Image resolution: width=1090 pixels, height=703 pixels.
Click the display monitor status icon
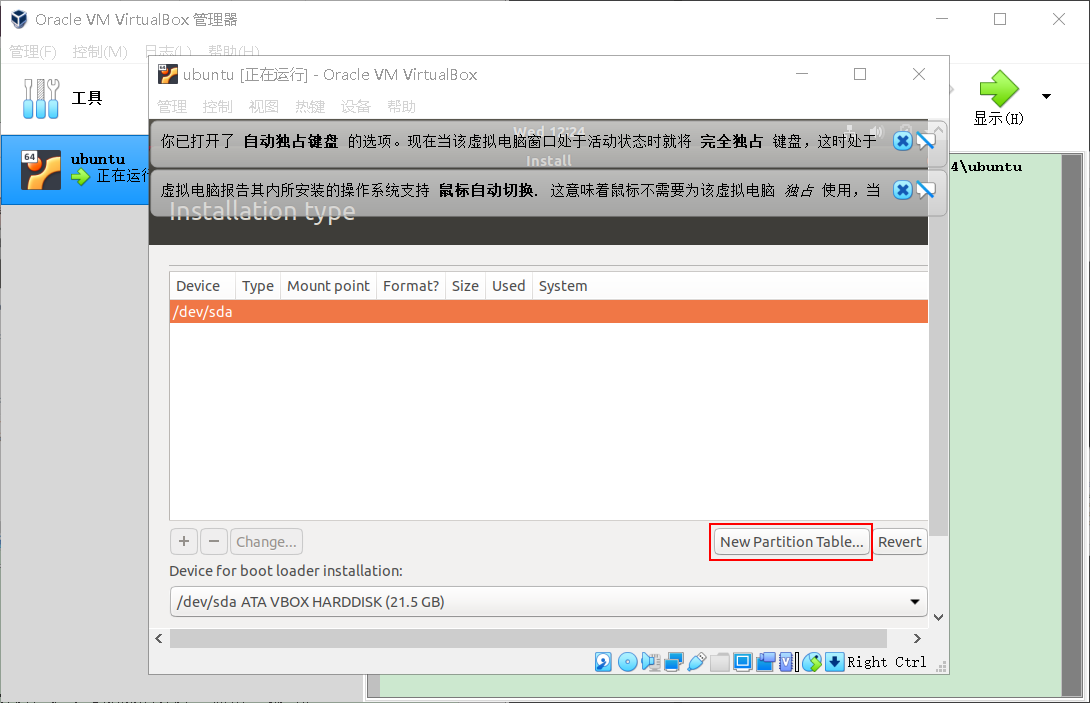tap(742, 662)
